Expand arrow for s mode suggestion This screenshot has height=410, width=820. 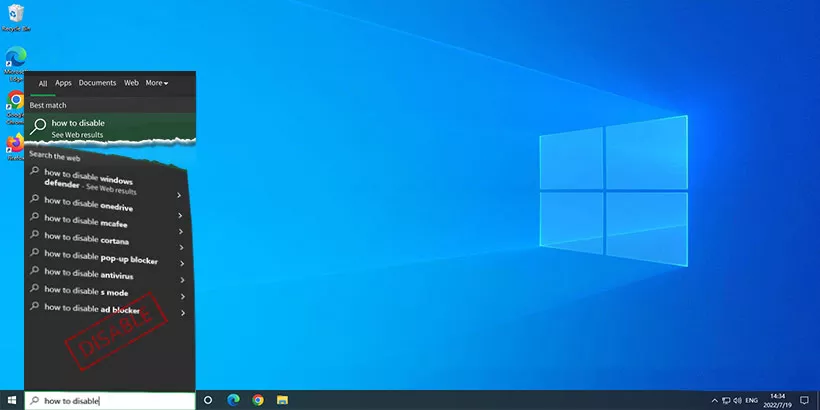click(183, 297)
